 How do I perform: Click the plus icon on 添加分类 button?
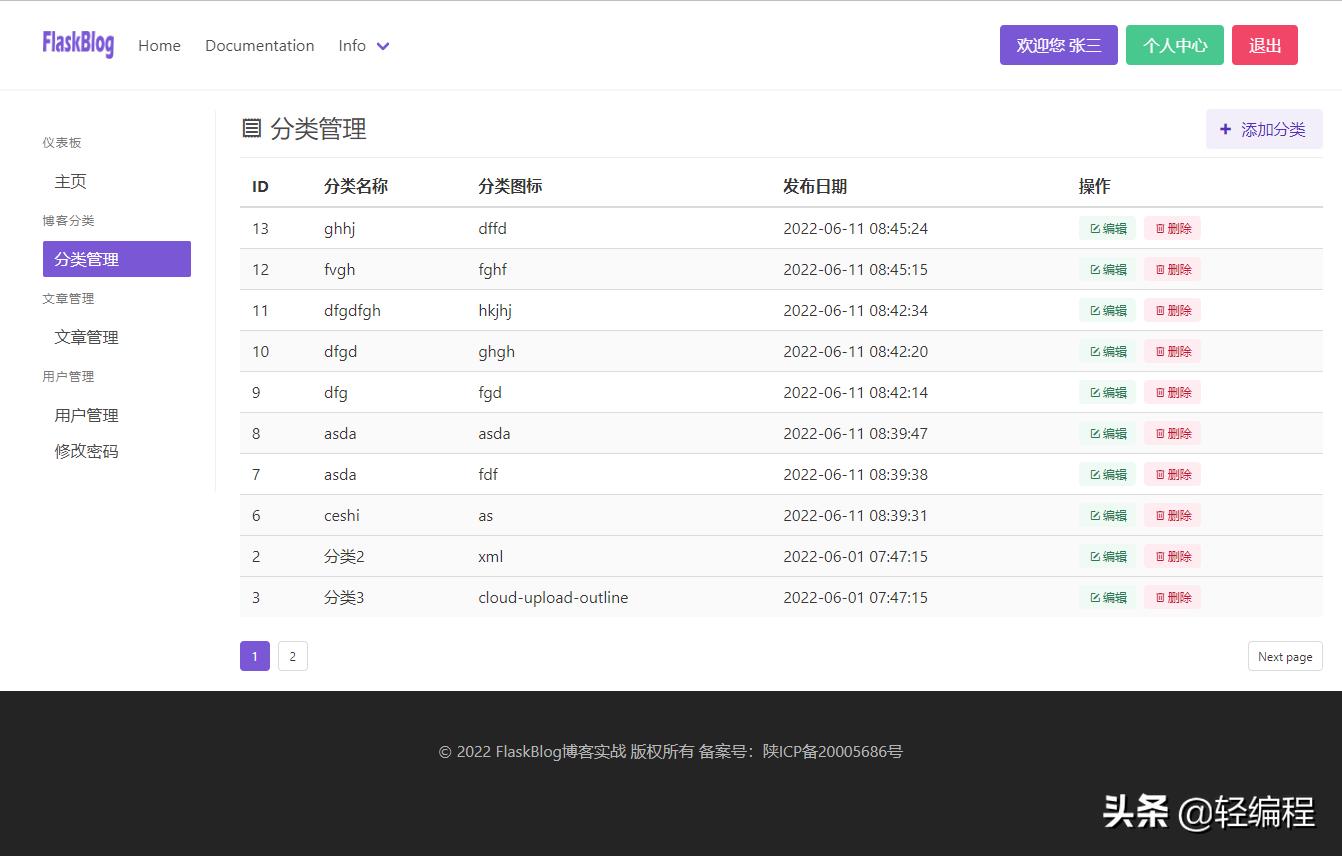(x=1225, y=128)
